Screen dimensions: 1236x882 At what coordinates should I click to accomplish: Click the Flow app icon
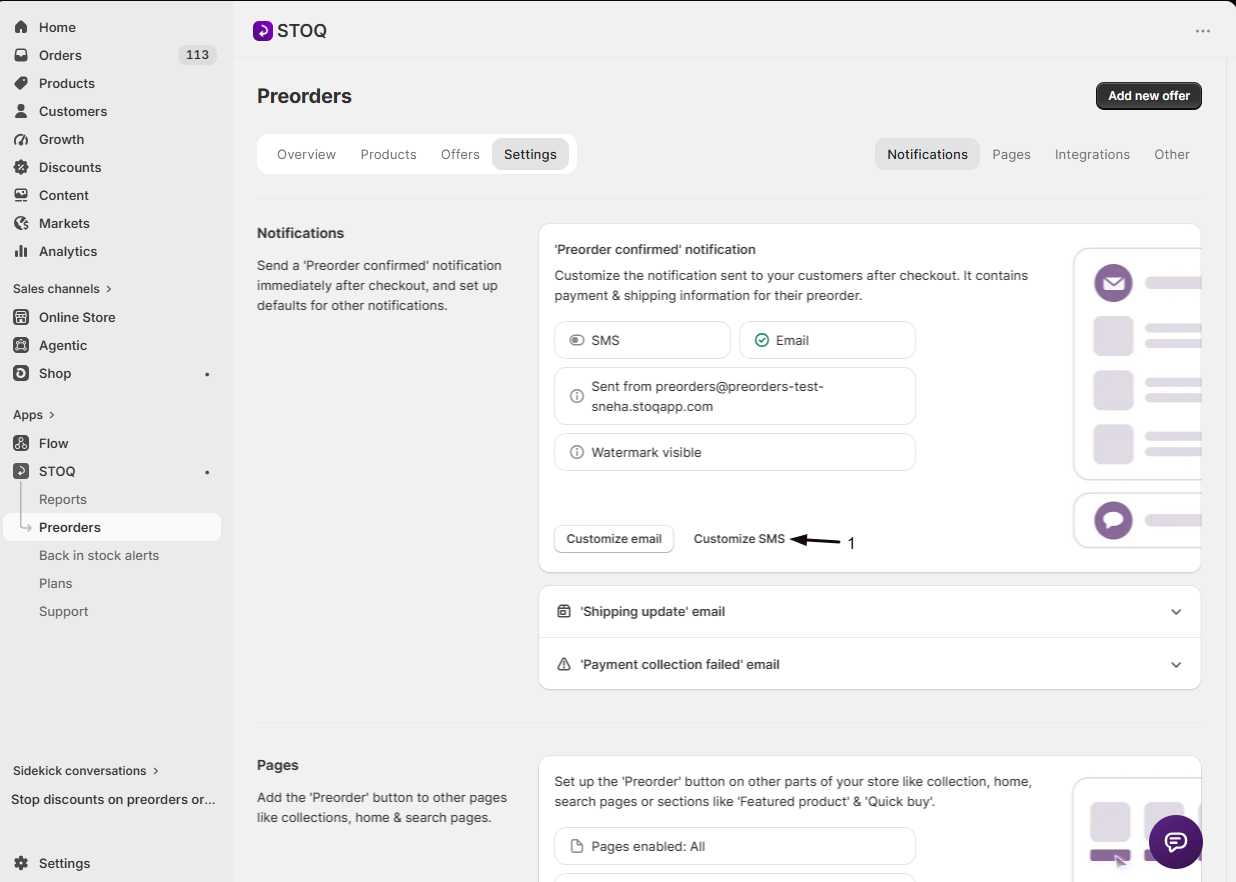[21, 443]
